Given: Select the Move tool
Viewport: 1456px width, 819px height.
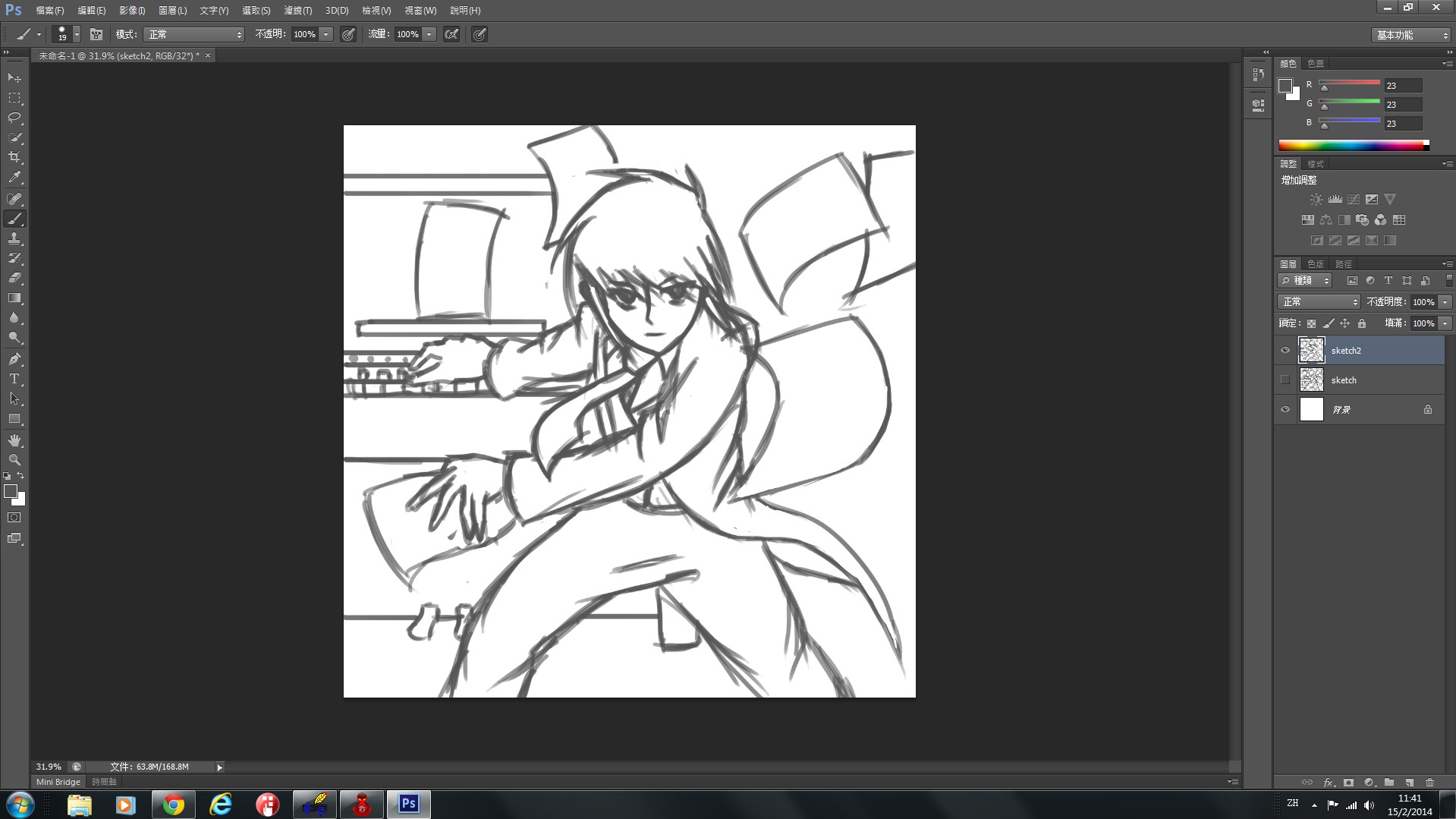Looking at the screenshot, I should [14, 78].
